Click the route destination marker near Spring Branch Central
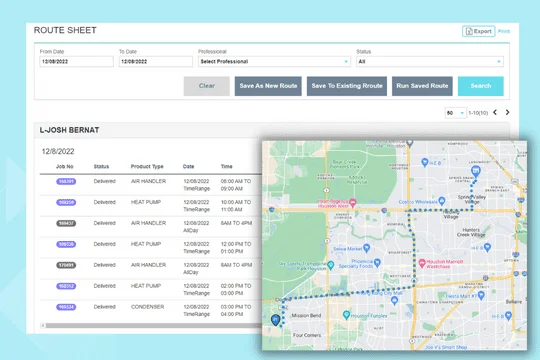The image size is (540, 360). tap(476, 171)
